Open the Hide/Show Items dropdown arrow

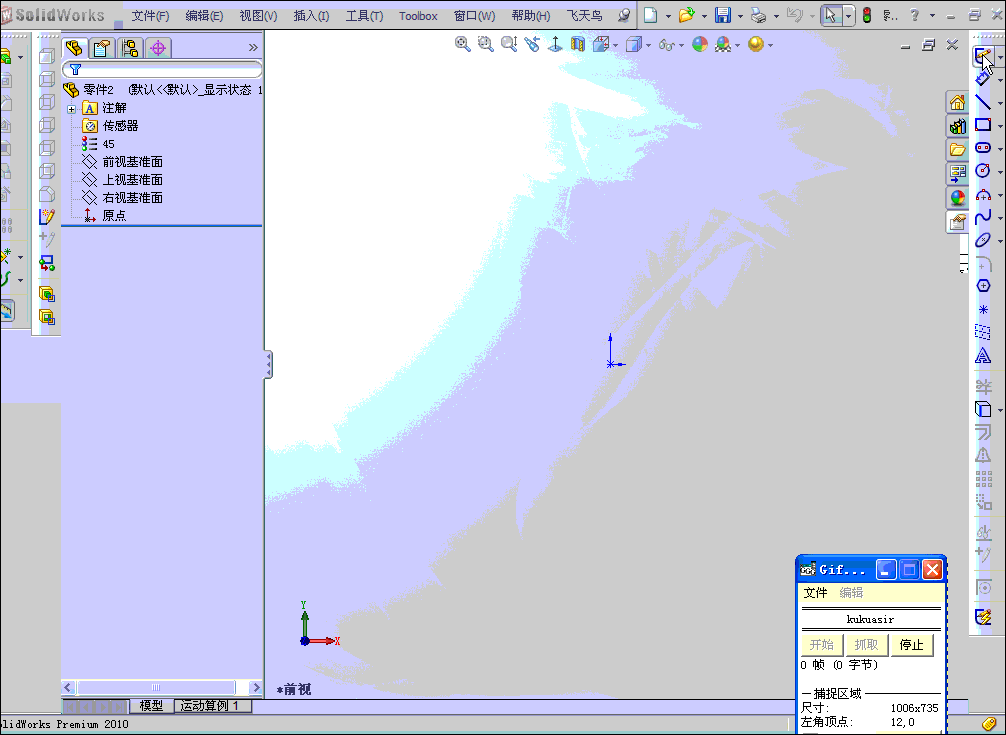(x=681, y=45)
